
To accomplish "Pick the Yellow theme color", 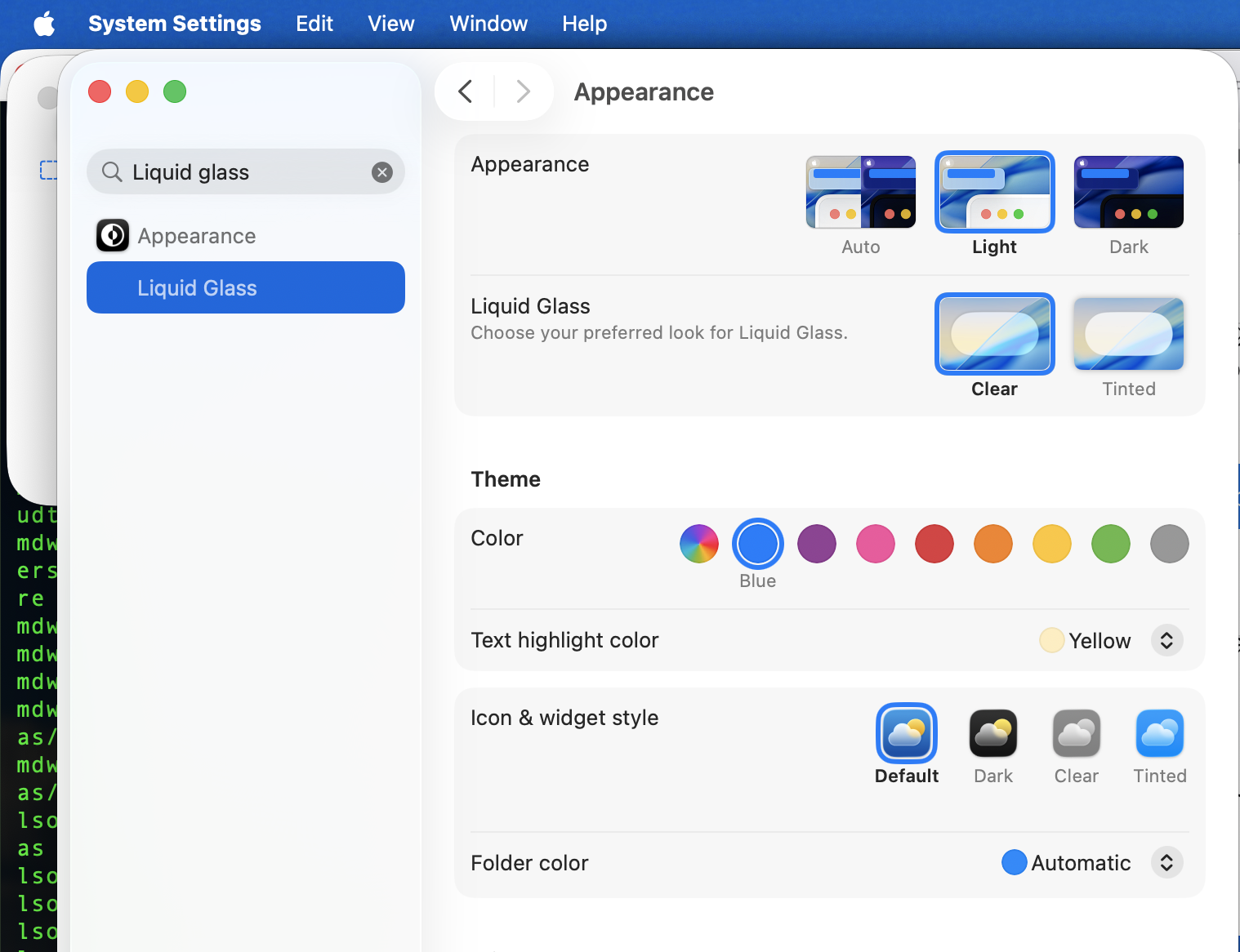I will [1052, 544].
